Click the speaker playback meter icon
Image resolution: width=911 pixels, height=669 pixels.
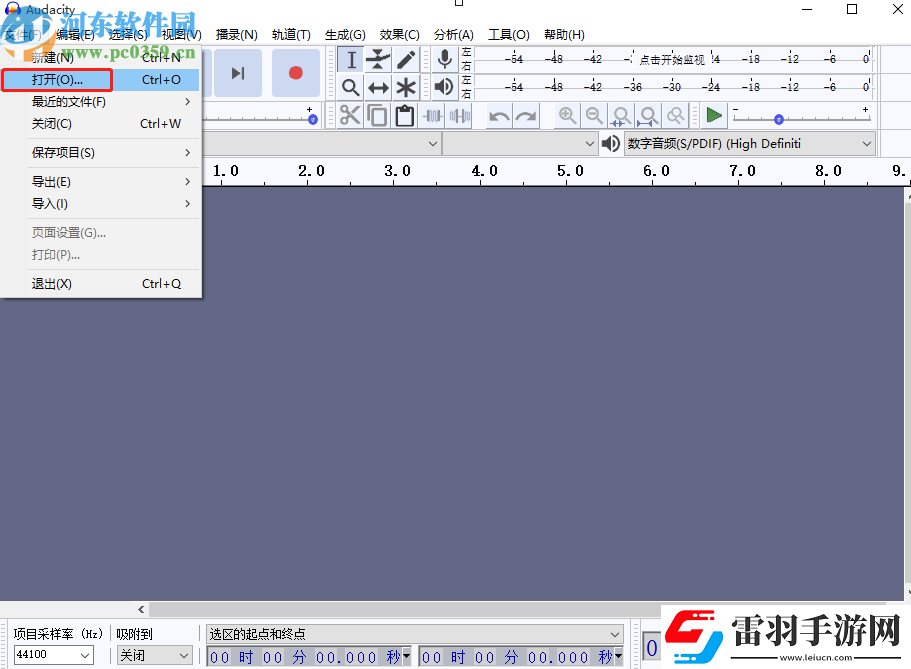tap(444, 87)
